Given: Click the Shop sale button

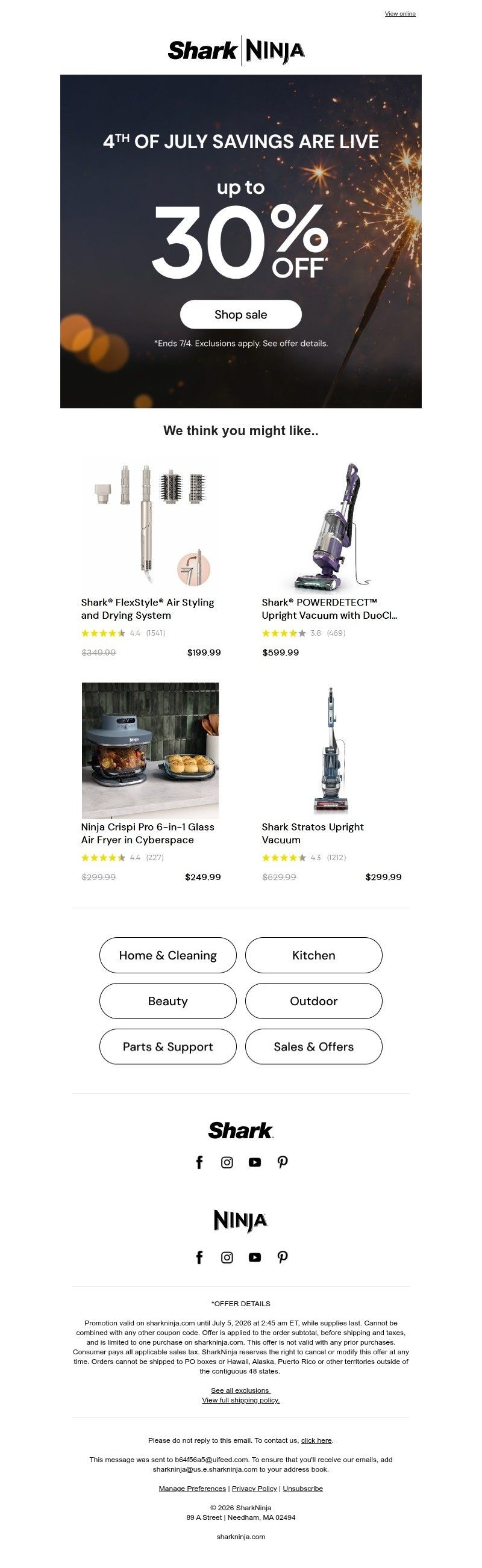Looking at the screenshot, I should (240, 314).
